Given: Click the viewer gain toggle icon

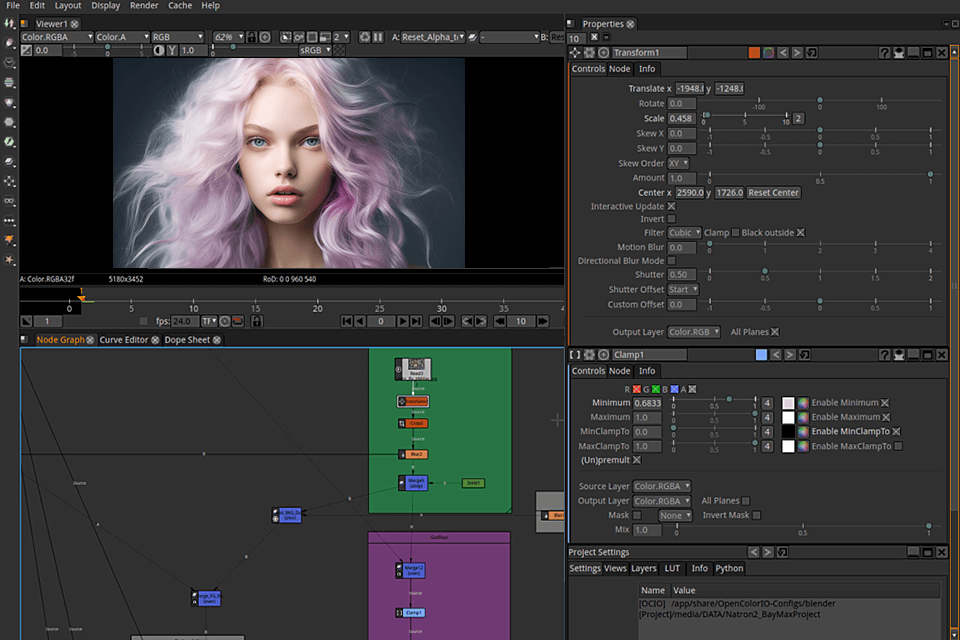Looking at the screenshot, I should click(x=26, y=50).
